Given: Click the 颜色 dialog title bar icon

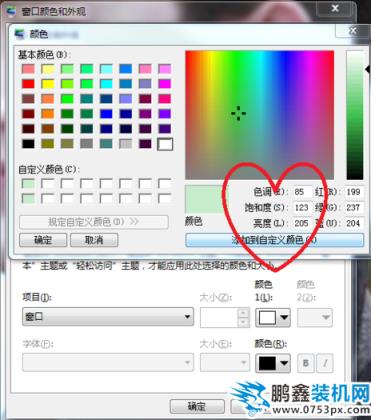Looking at the screenshot, I should (x=20, y=34).
